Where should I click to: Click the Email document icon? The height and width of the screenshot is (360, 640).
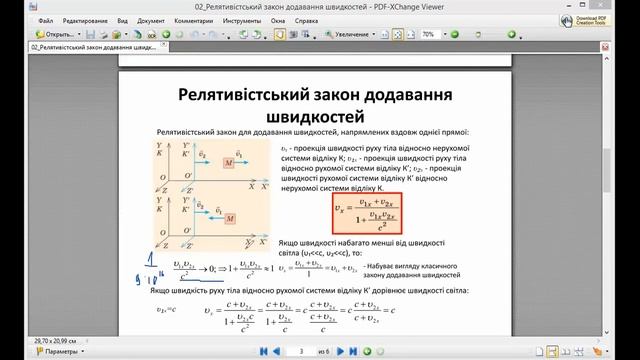point(117,35)
